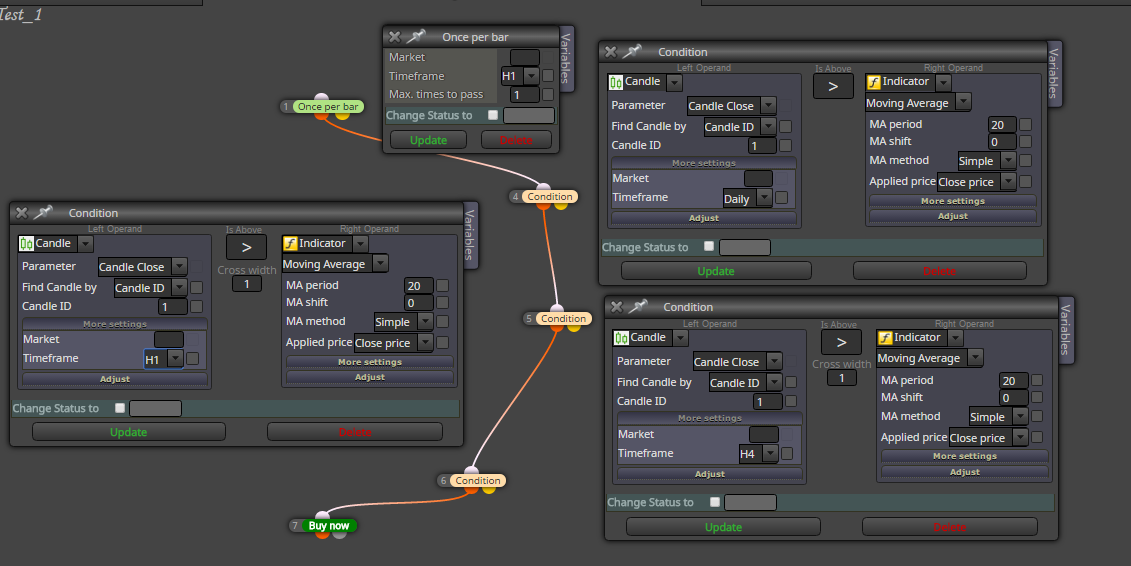Toggle Change Status to checkbox in Once per bar
Image resolution: width=1131 pixels, height=566 pixels.
coord(493,115)
